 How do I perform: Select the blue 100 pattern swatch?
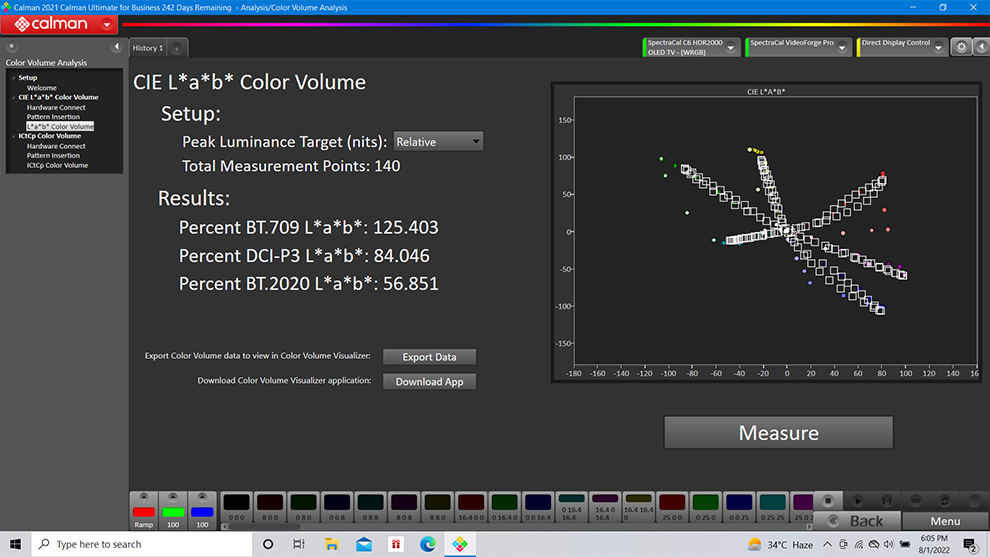click(202, 511)
